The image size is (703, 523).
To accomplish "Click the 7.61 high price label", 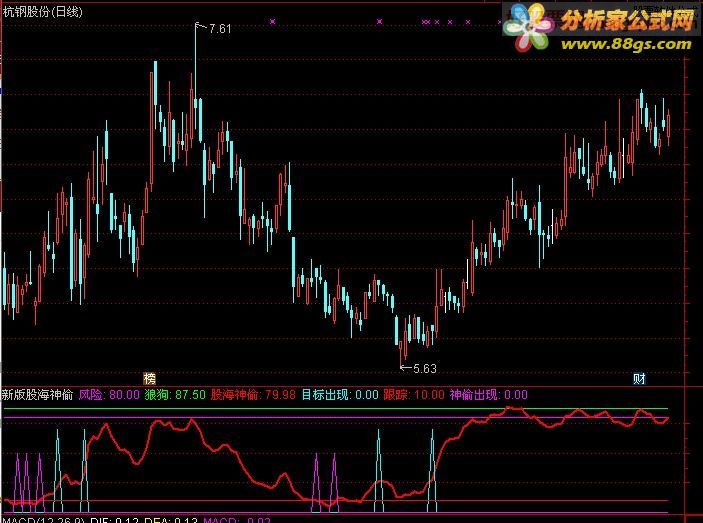I will point(220,29).
